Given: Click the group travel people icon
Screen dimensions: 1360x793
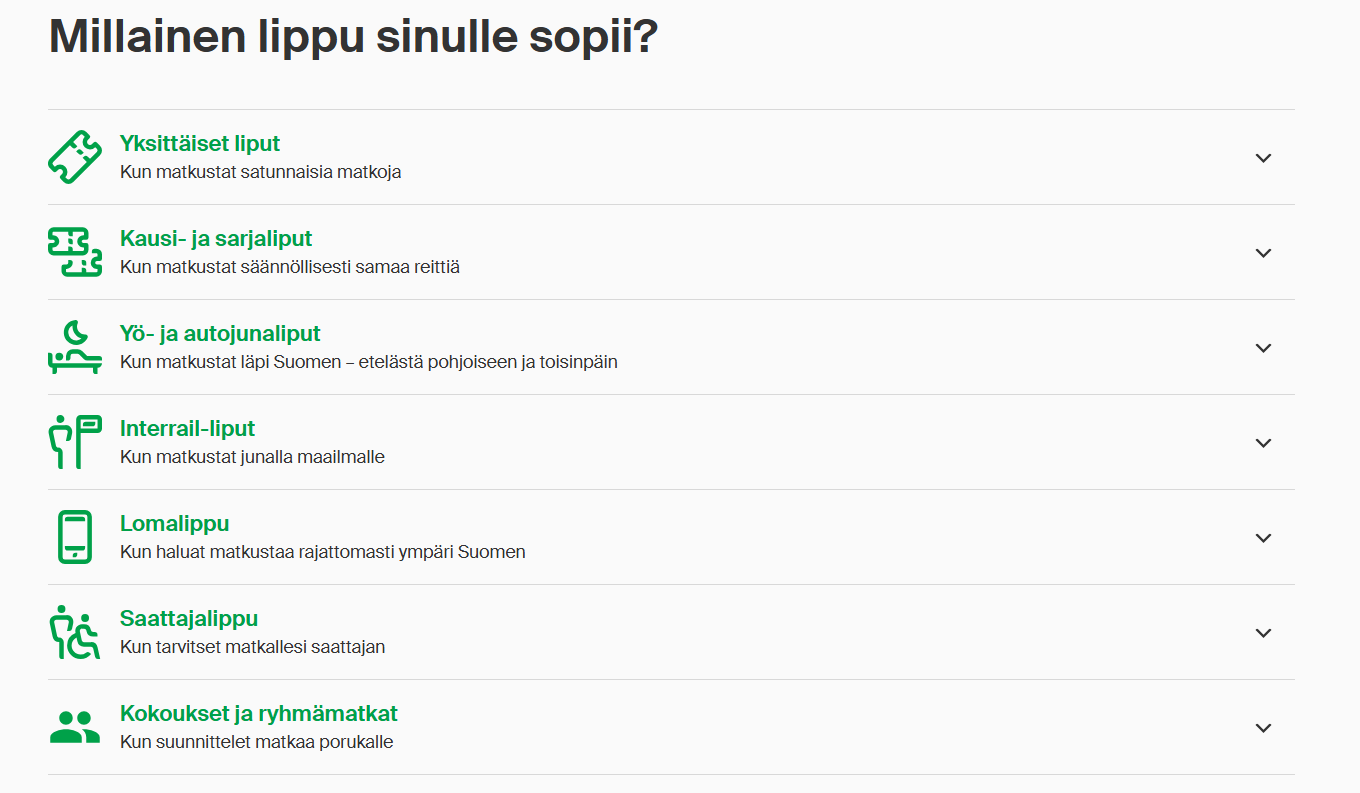Looking at the screenshot, I should point(75,727).
